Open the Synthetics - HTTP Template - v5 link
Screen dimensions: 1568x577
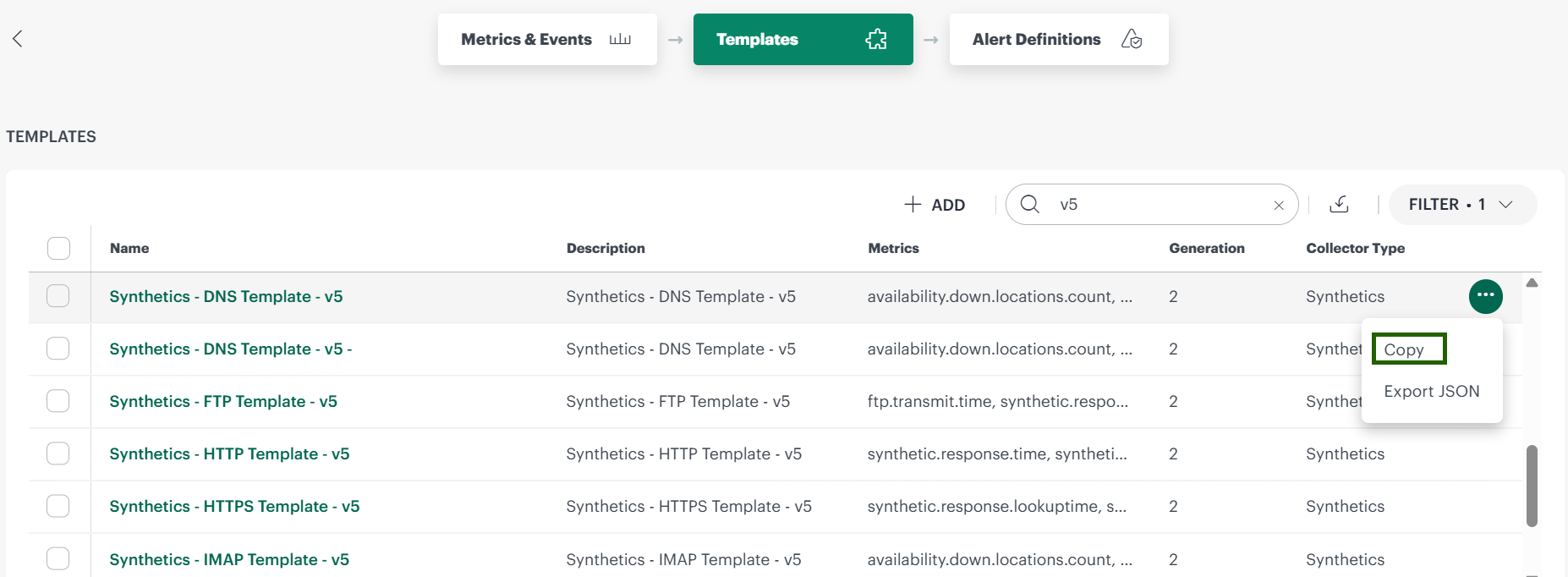pyautogui.click(x=229, y=453)
